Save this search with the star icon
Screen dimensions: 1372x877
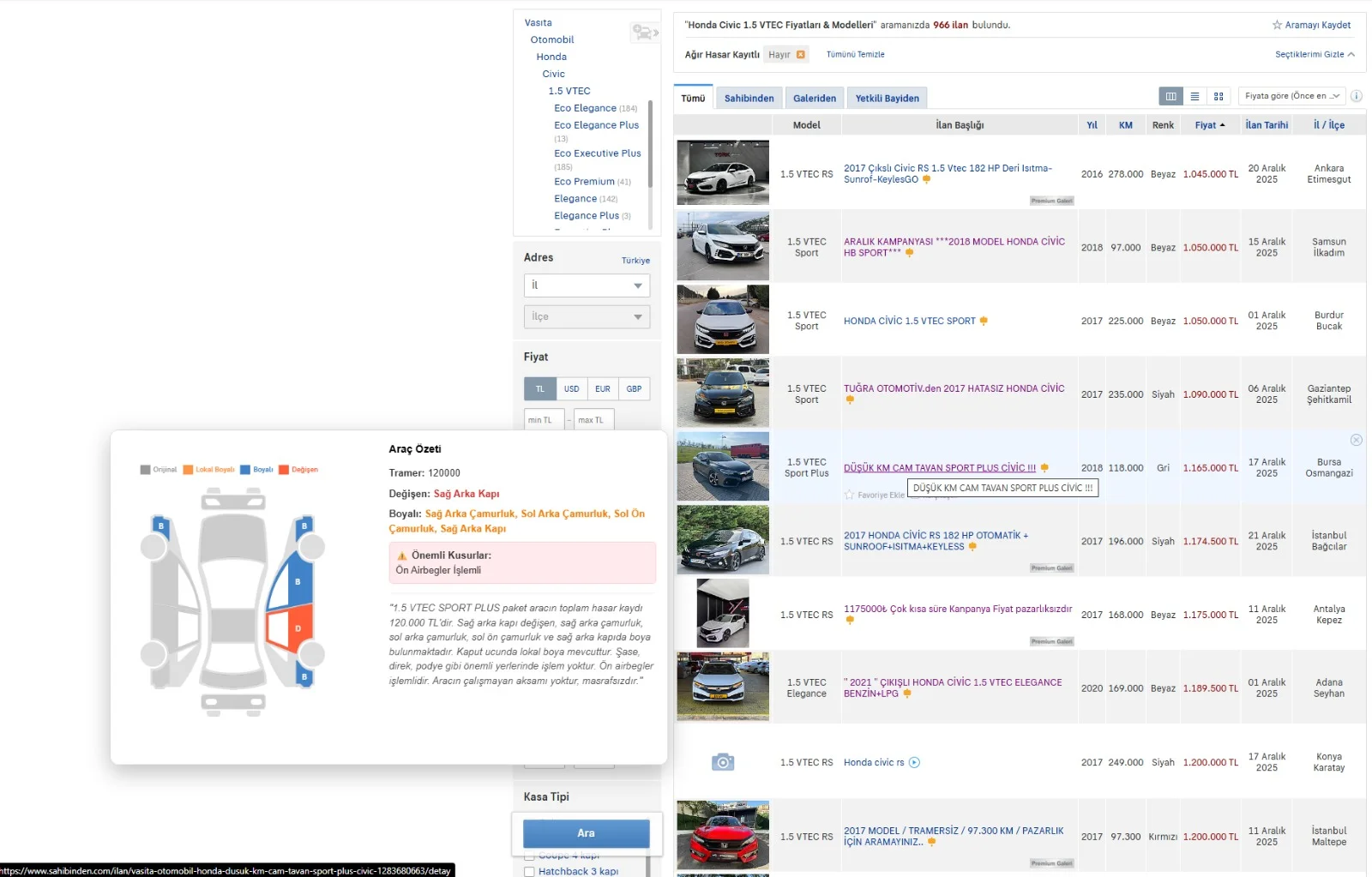(1277, 25)
